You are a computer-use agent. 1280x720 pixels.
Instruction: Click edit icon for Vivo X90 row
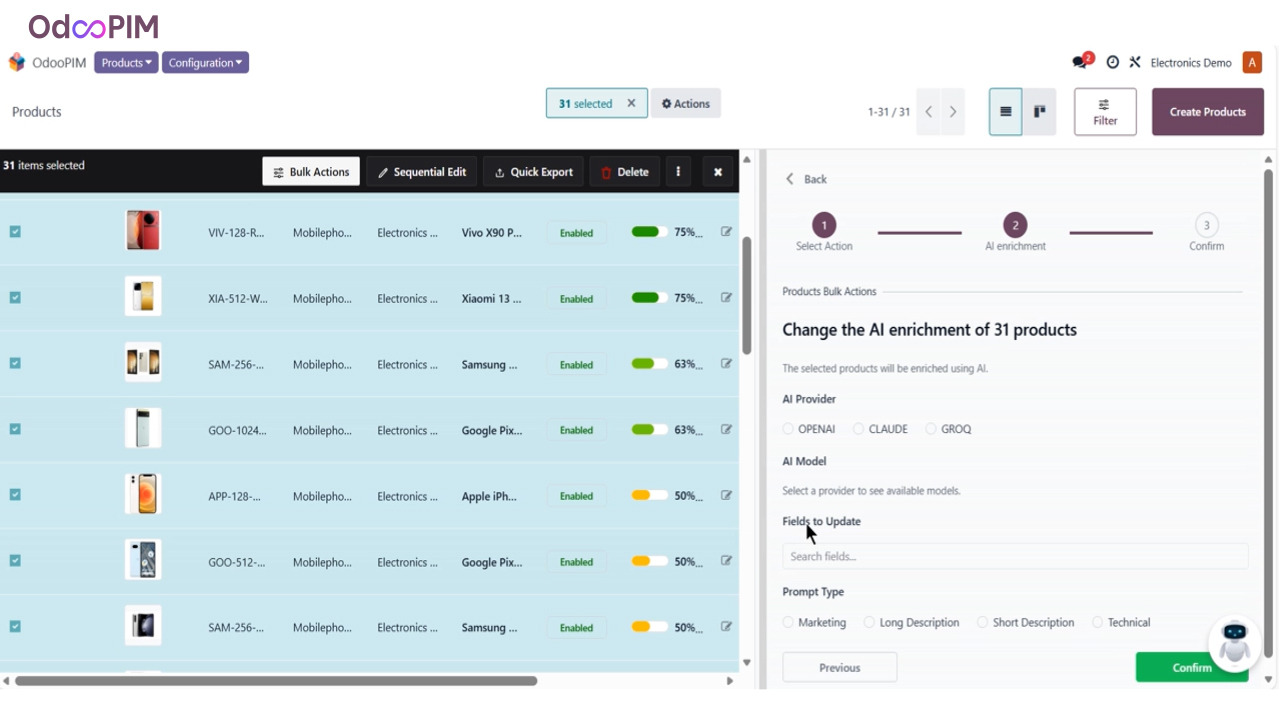pos(726,232)
